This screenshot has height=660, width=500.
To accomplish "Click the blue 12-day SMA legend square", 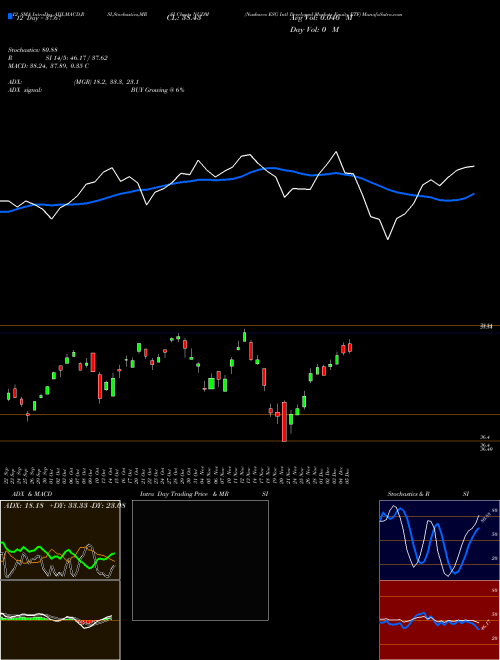I will [10, 17].
